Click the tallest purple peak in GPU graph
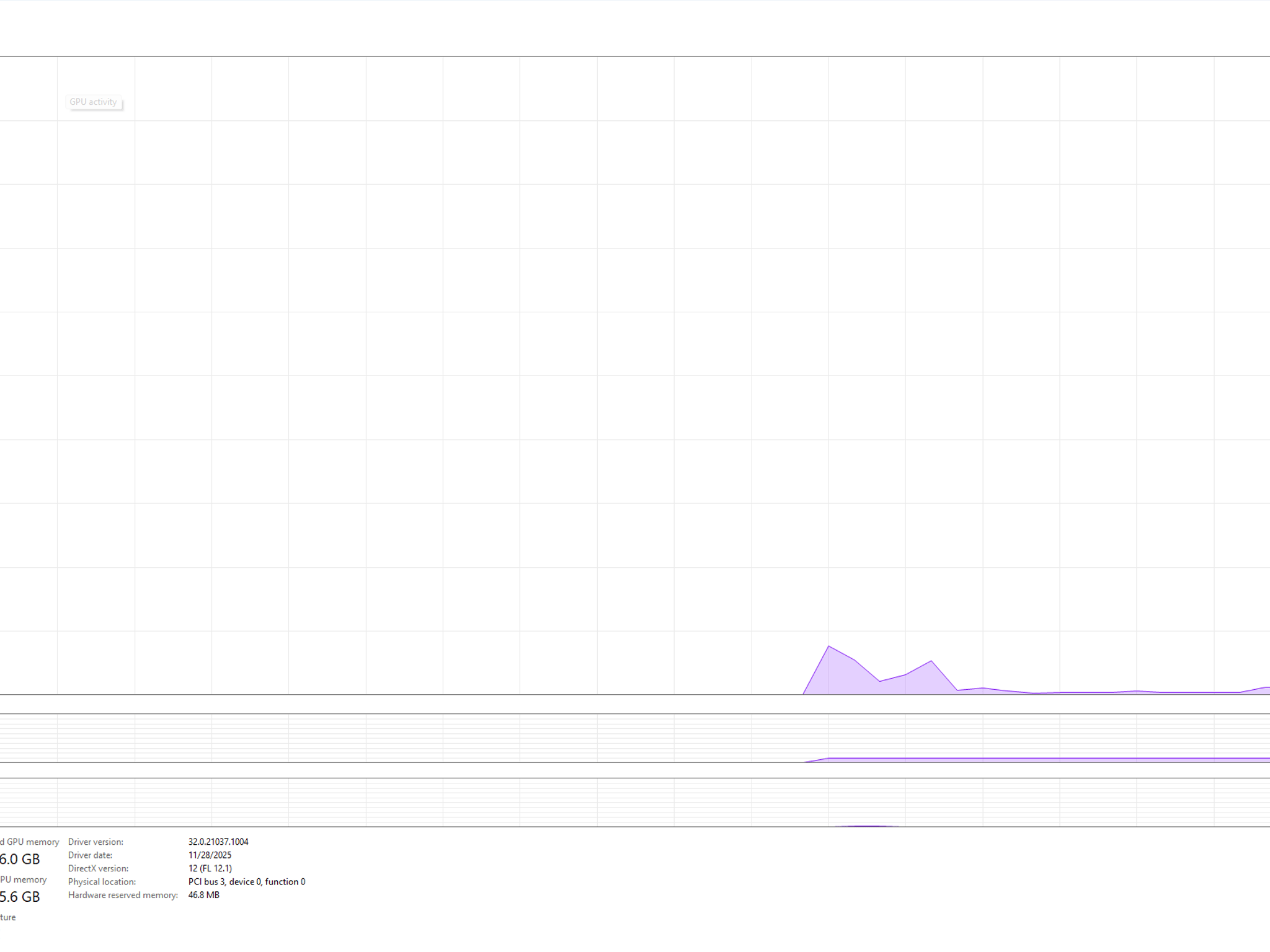 [x=828, y=646]
